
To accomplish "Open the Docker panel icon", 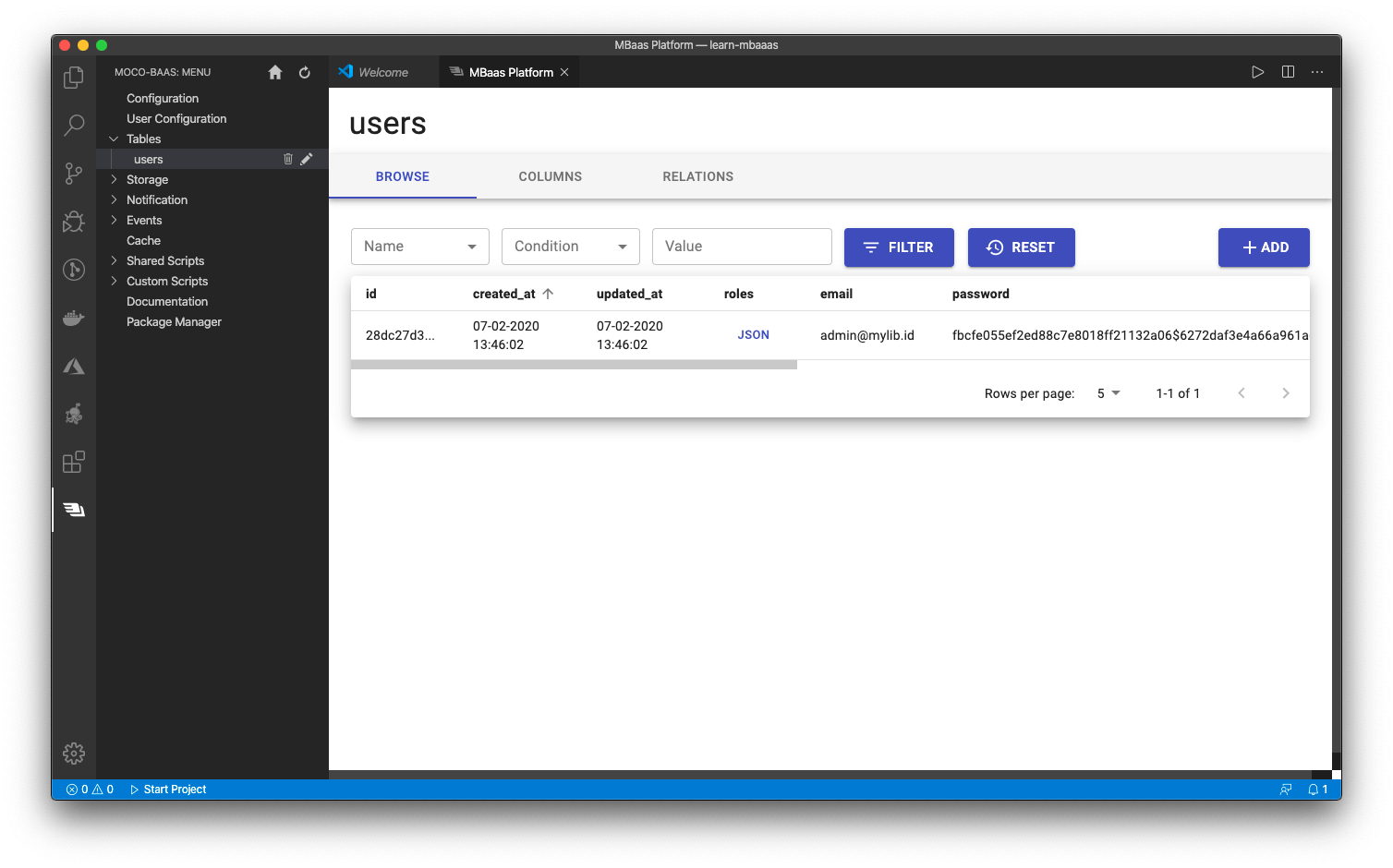I will pos(74,319).
